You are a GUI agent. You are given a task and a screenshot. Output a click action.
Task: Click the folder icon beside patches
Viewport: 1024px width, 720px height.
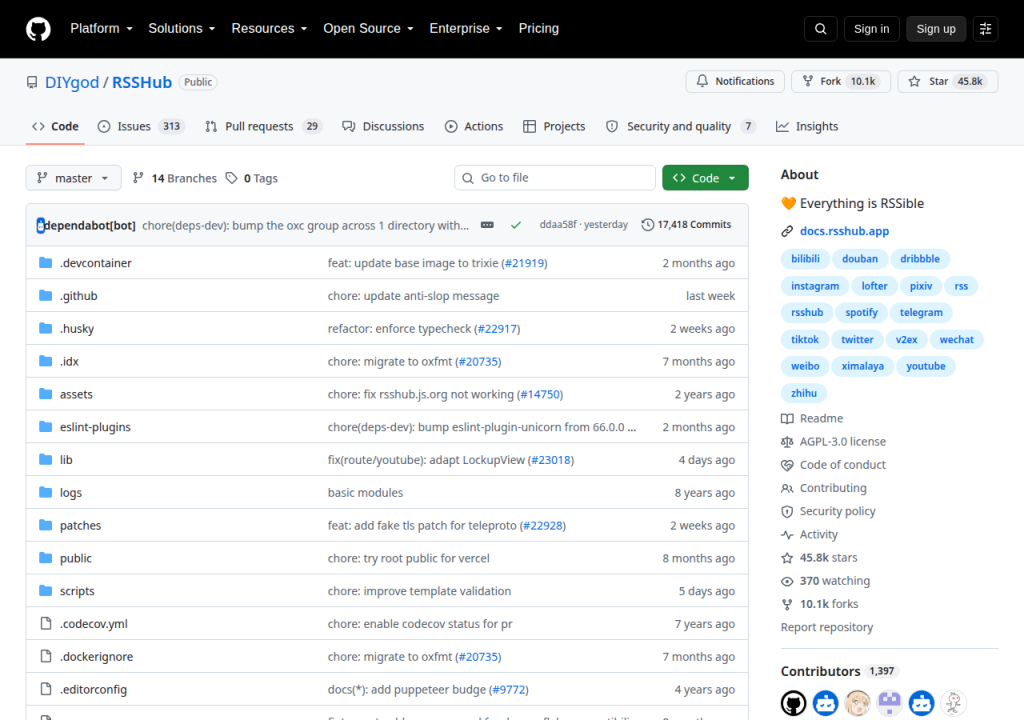point(45,525)
